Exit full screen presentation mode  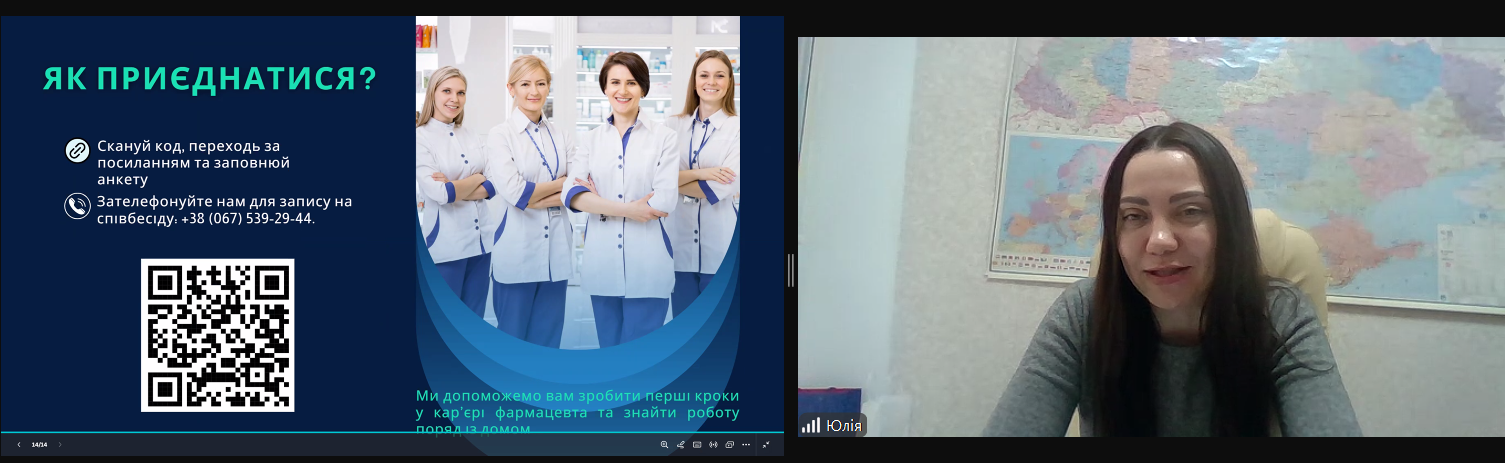click(766, 444)
